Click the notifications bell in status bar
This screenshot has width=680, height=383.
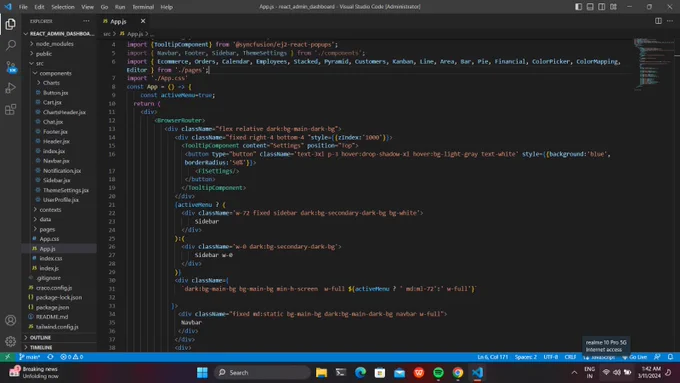(x=670, y=357)
